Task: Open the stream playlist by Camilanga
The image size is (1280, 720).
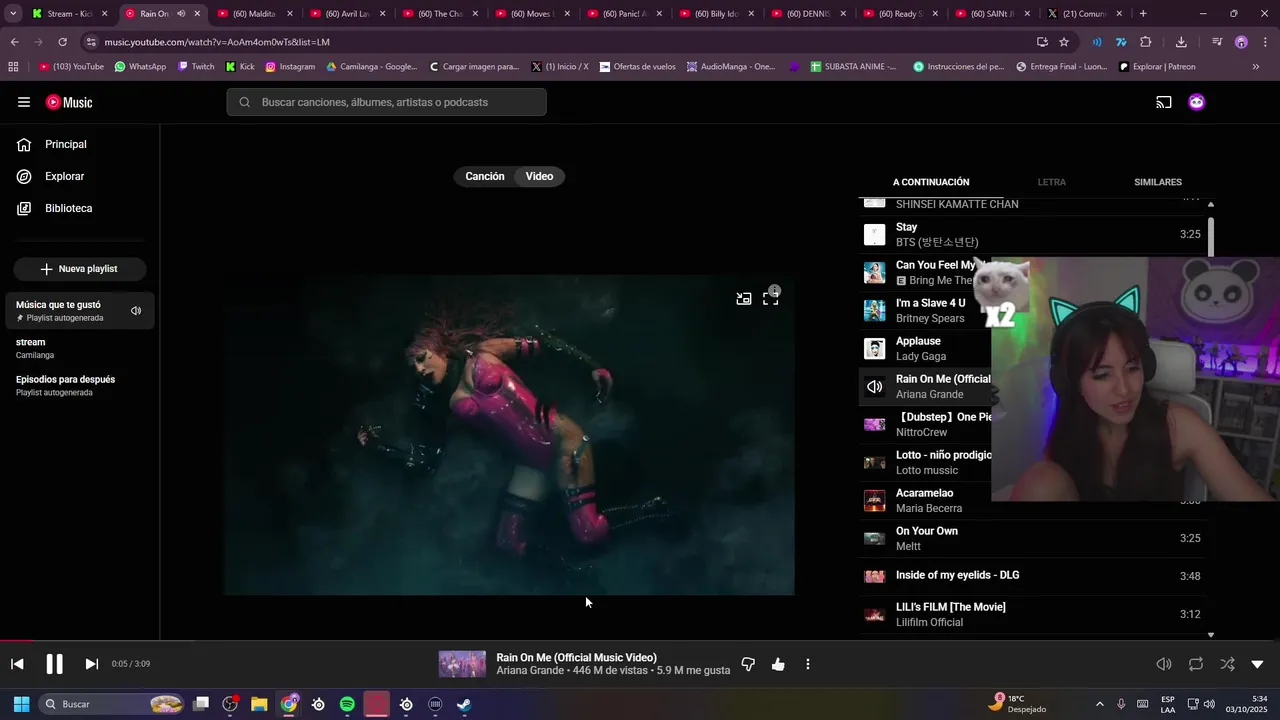Action: coord(80,348)
